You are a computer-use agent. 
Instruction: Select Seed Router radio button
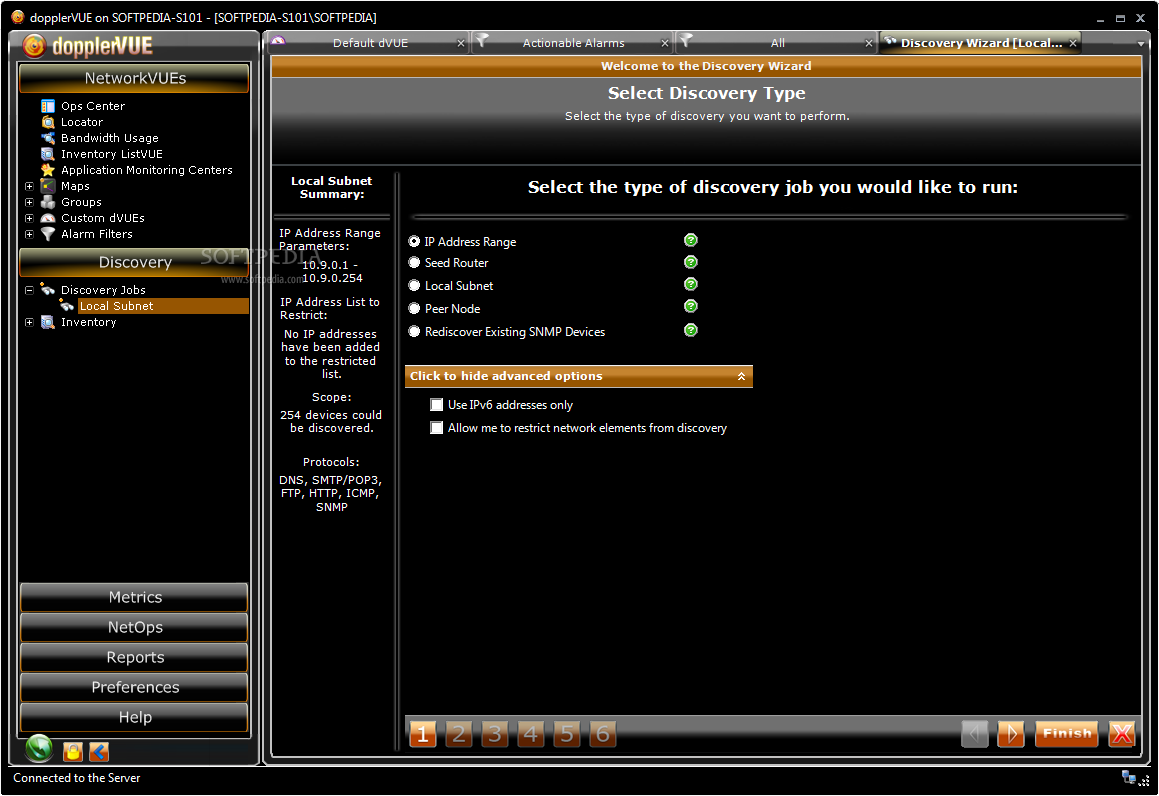point(414,263)
